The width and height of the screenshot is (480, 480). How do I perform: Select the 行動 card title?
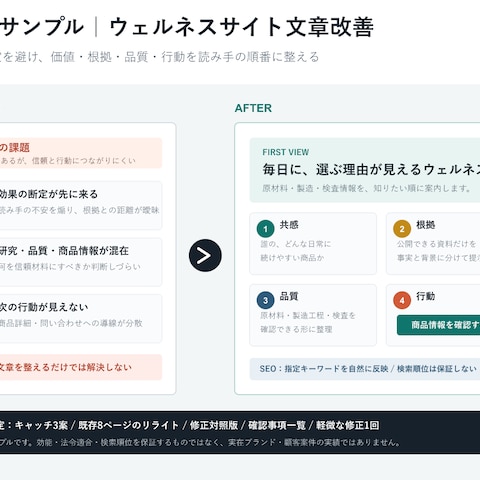tap(426, 296)
